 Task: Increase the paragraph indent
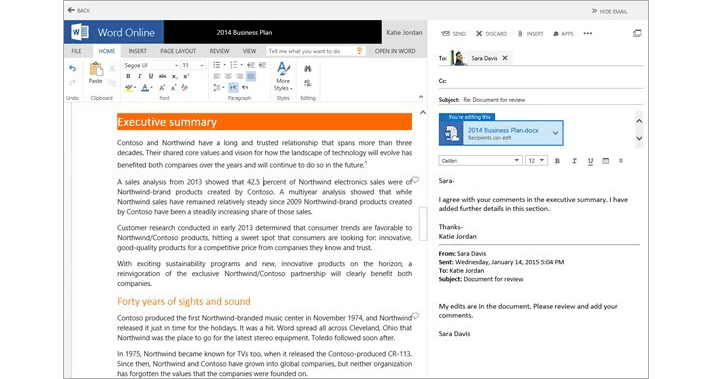[x=262, y=65]
